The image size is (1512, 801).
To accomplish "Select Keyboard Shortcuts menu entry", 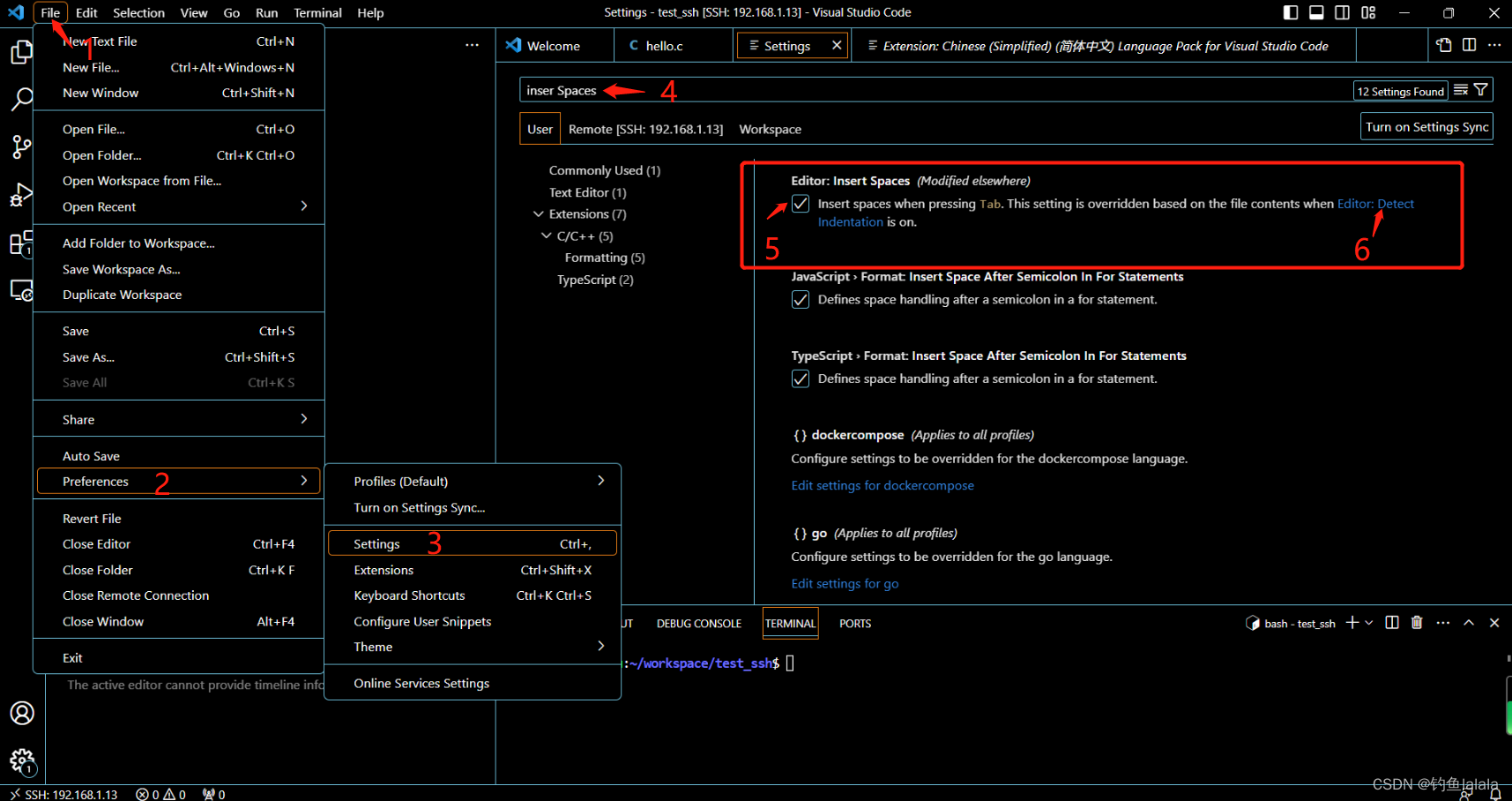I will pyautogui.click(x=473, y=595).
